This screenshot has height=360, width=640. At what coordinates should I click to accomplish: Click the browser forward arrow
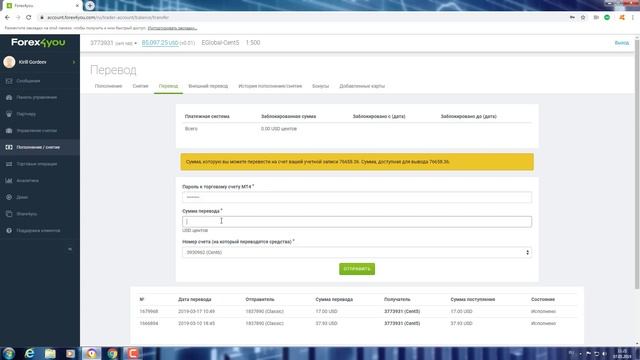point(18,18)
